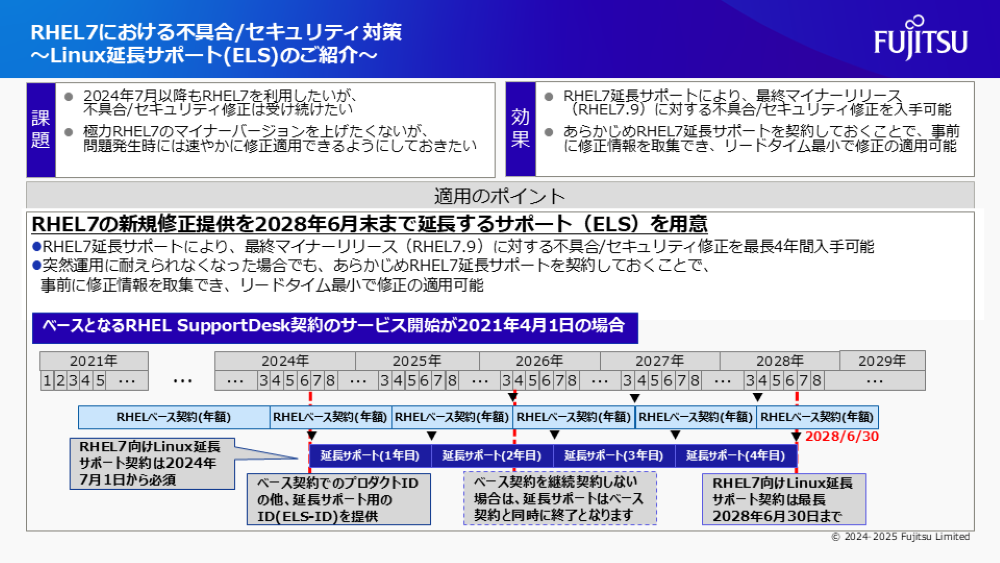Image resolution: width=1000 pixels, height=563 pixels.
Task: Click callout 'サポート契約は最長2028年6月30日まで'
Action: 784,499
